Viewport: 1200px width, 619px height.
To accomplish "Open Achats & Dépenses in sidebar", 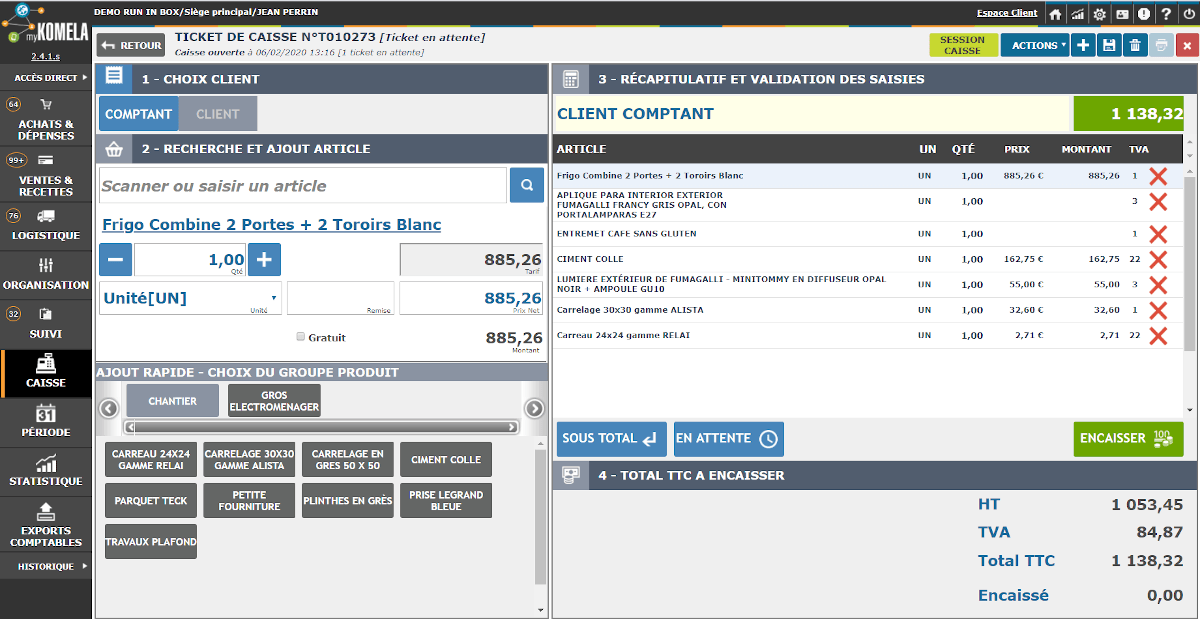I will coord(46,119).
